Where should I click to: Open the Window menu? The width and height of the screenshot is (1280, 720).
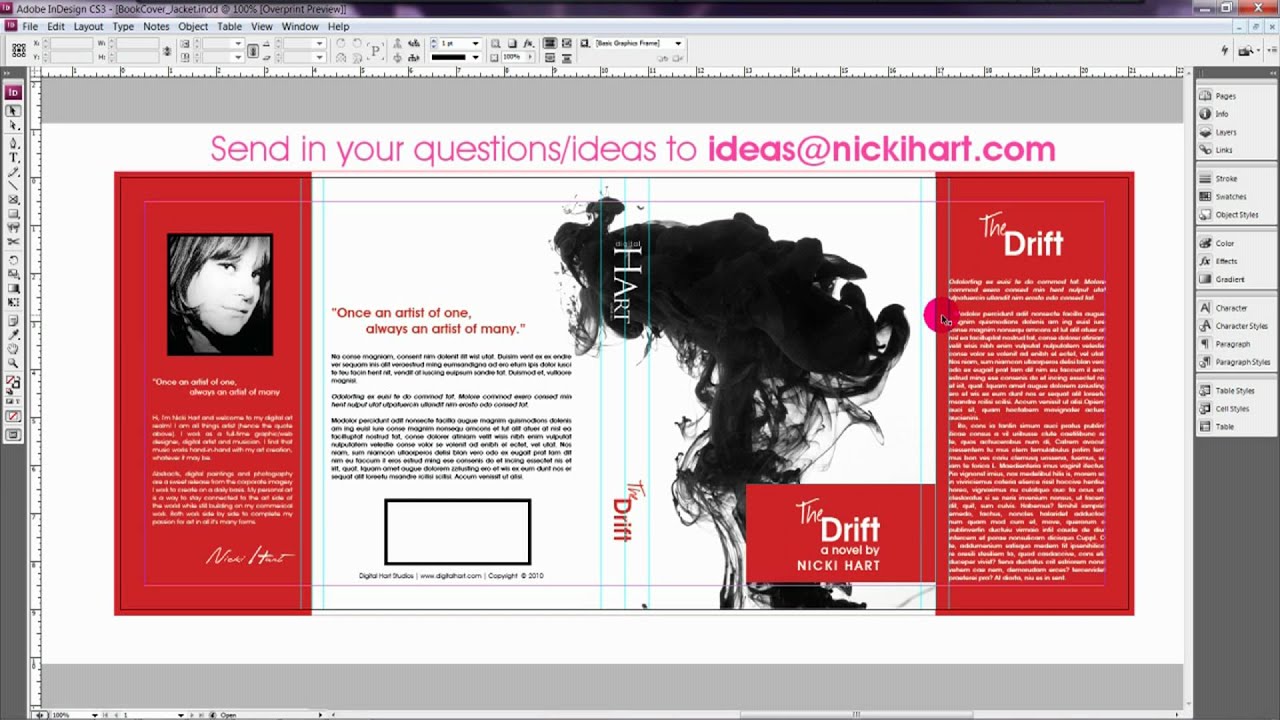pos(300,26)
